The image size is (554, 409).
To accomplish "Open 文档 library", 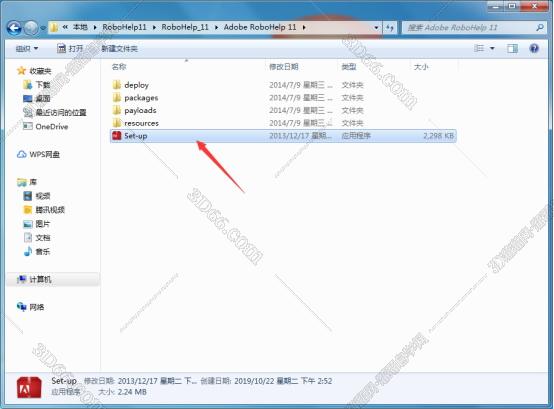I will click(43, 238).
